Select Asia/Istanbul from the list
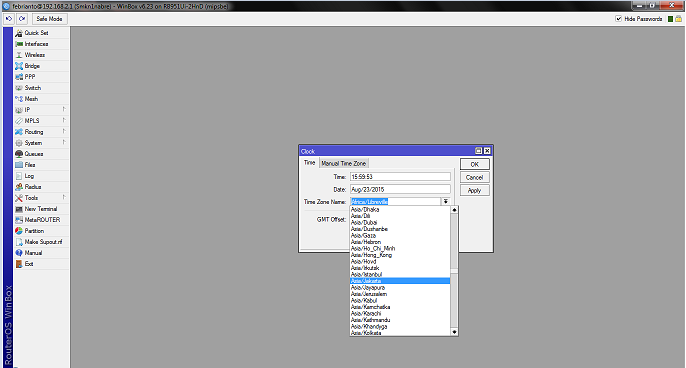Screen dimensions: 686x368 (x=400, y=274)
